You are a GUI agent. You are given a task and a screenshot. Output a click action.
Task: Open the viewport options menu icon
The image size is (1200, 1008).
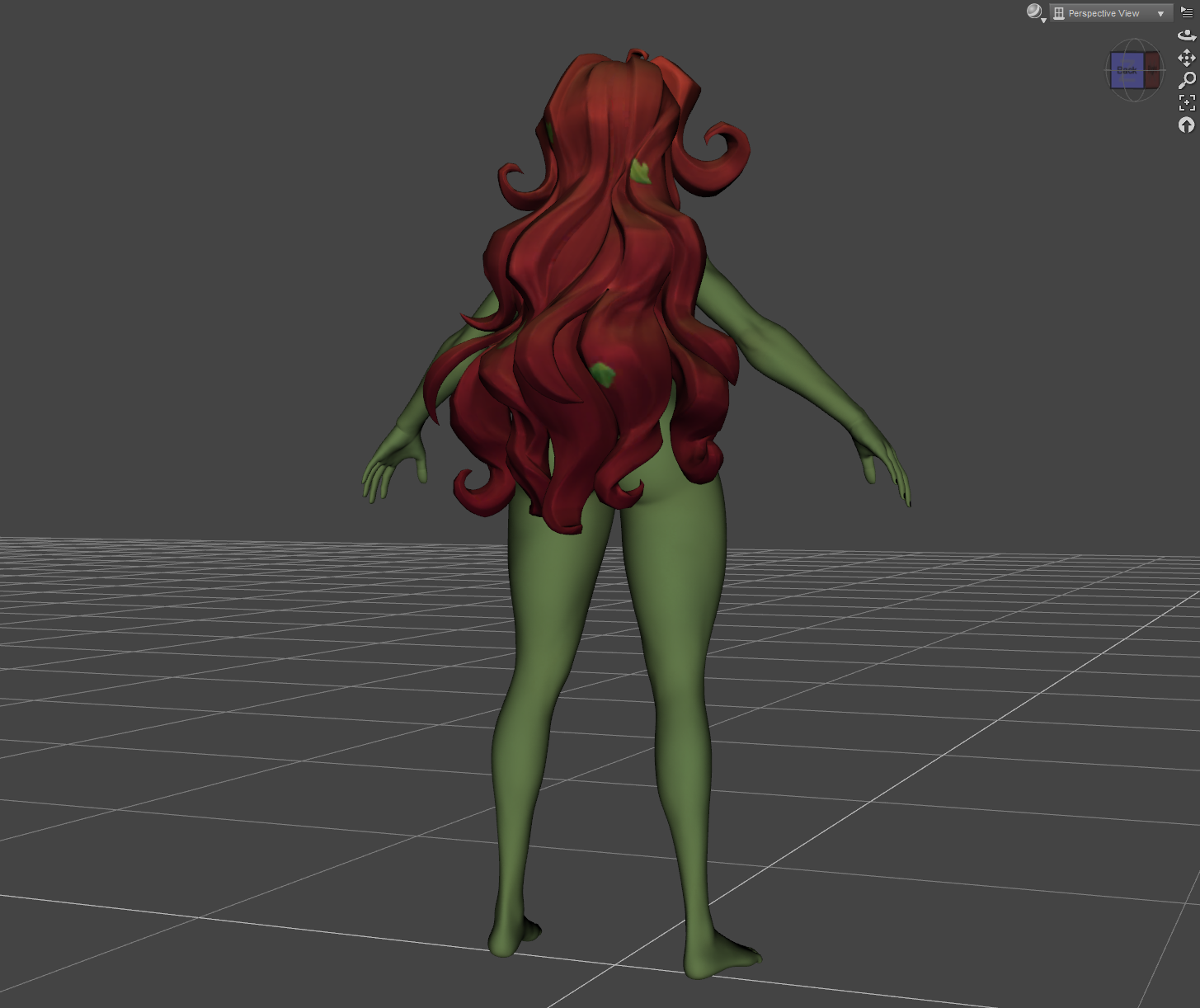(x=1187, y=12)
